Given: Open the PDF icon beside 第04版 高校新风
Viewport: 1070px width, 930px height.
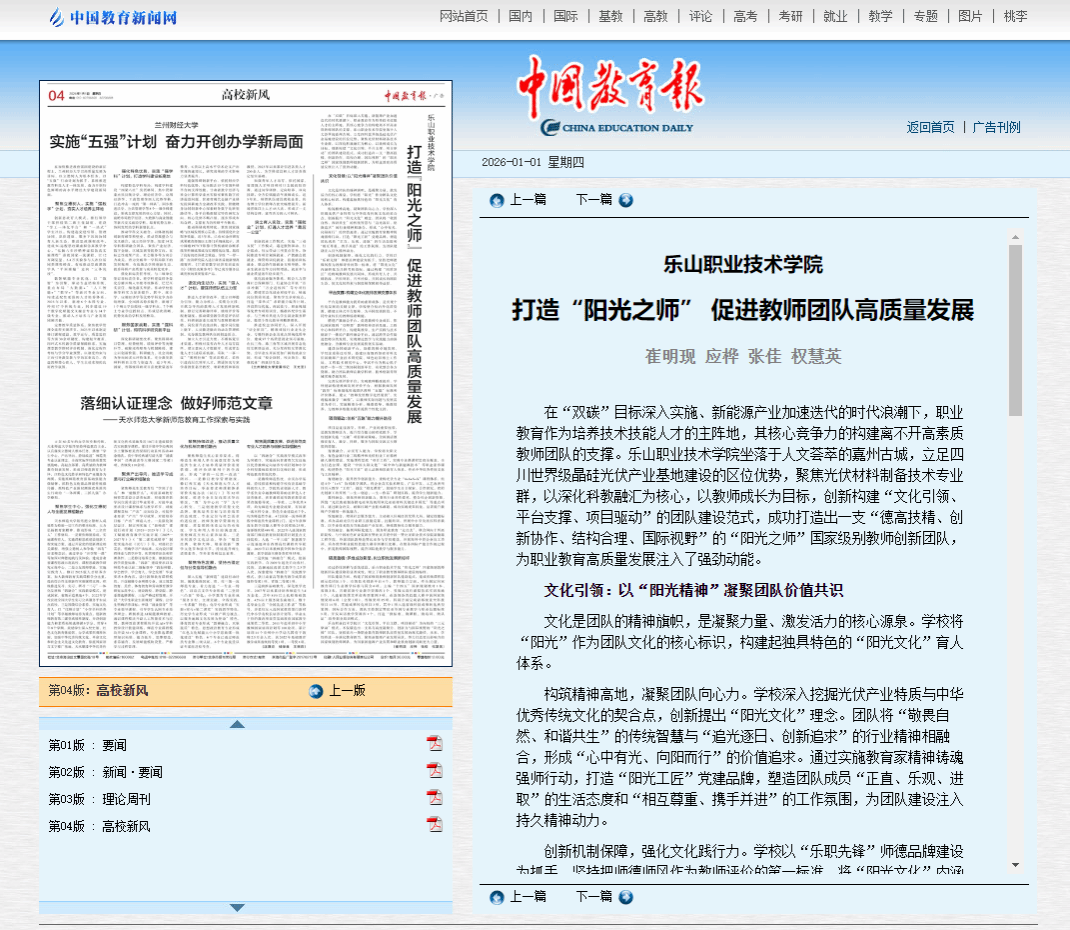Looking at the screenshot, I should click(x=434, y=825).
